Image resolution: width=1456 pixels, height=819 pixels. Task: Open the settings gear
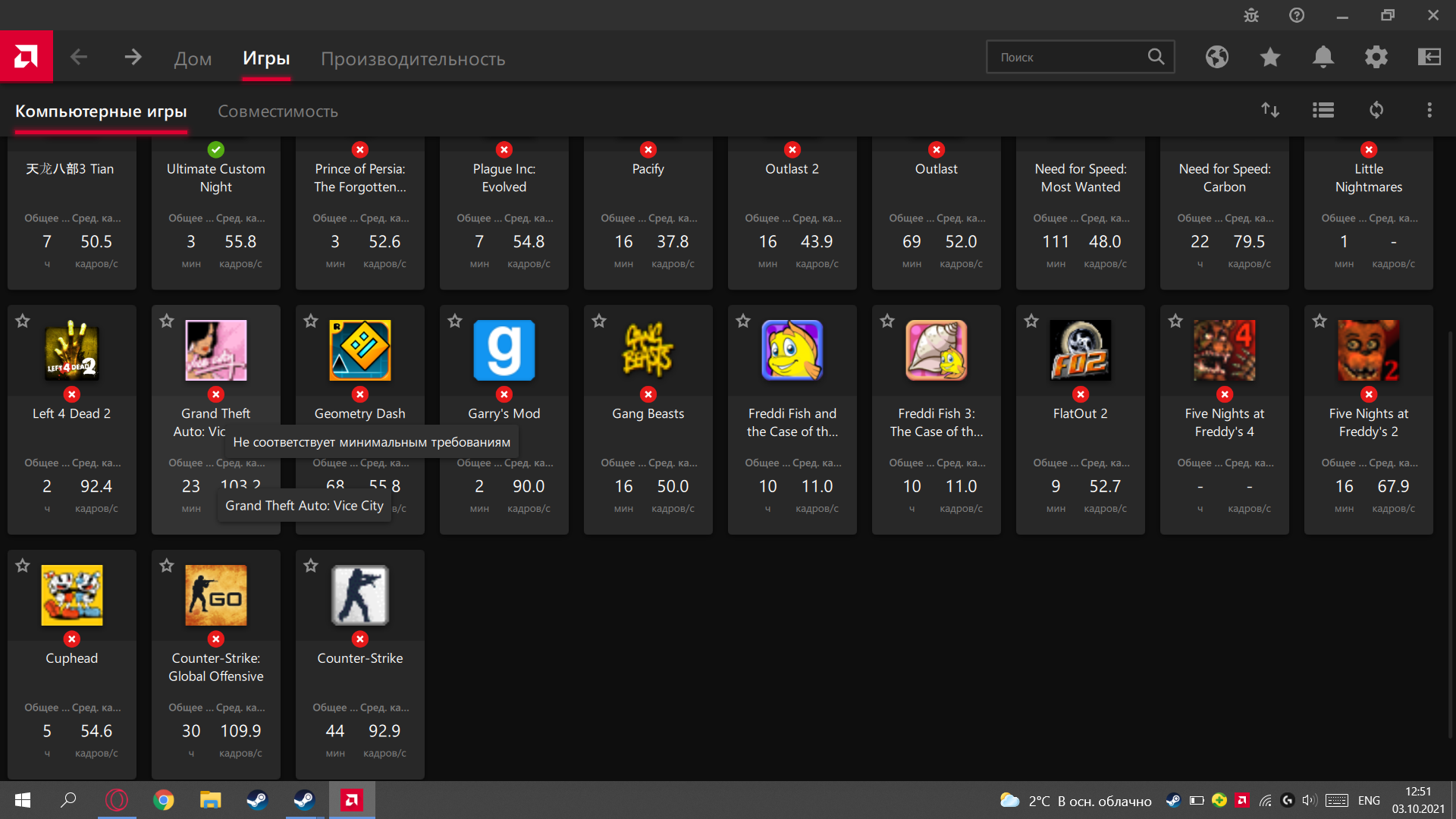coord(1376,57)
